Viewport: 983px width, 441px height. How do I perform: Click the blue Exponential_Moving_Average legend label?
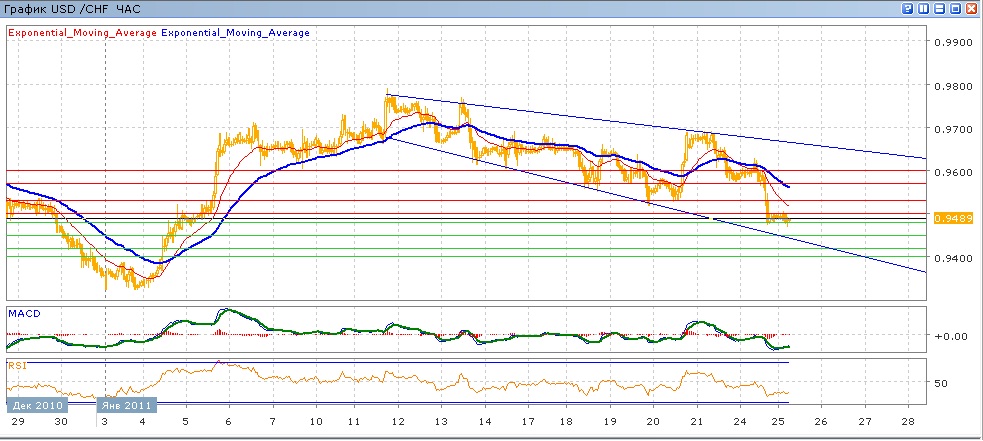click(235, 33)
